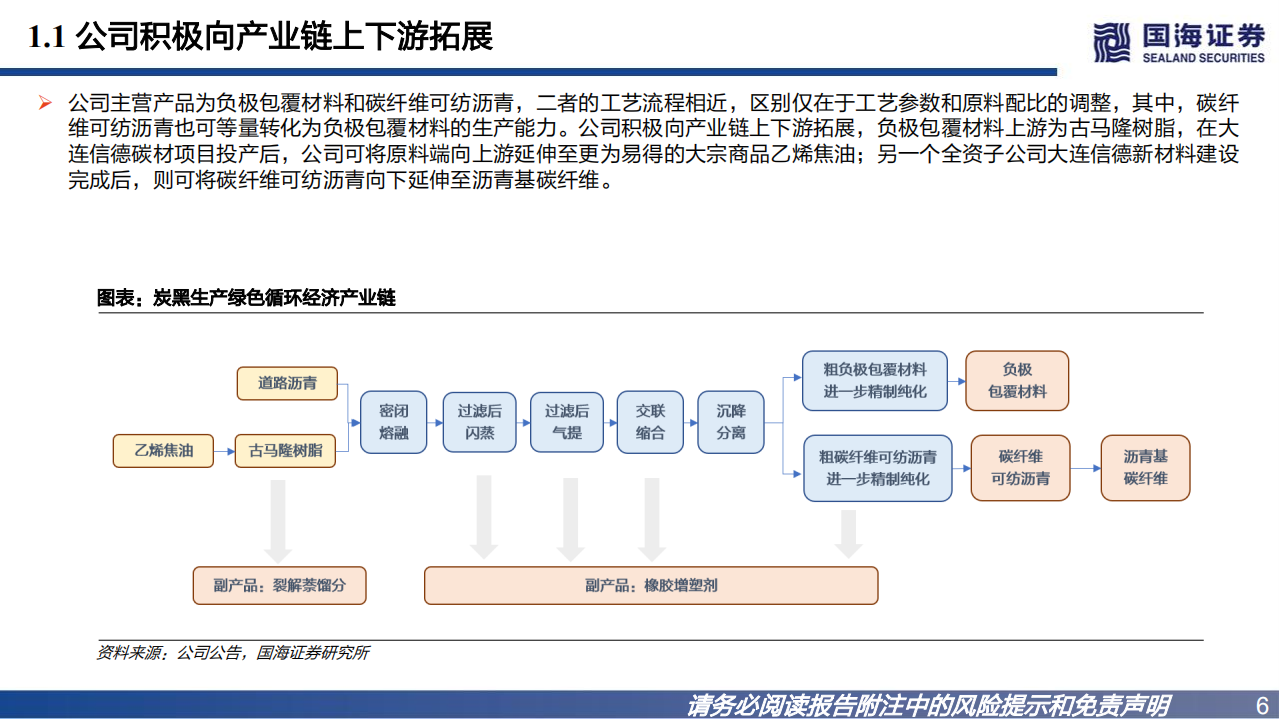This screenshot has width=1279, height=719.
Task: Select the 道路沥青 node
Action: click(x=287, y=383)
